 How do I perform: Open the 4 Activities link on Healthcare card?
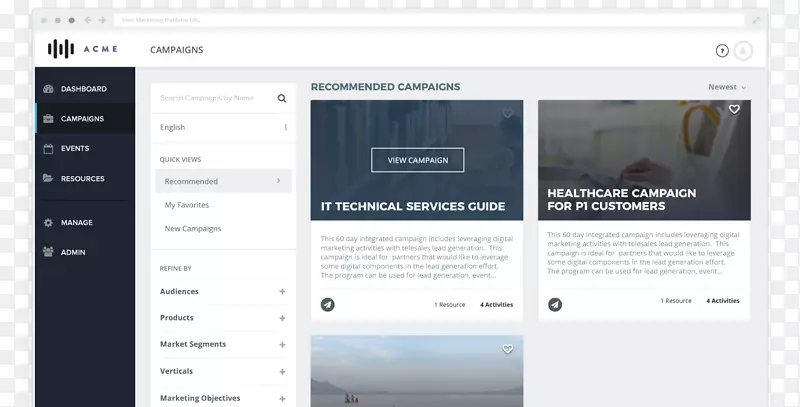723,301
